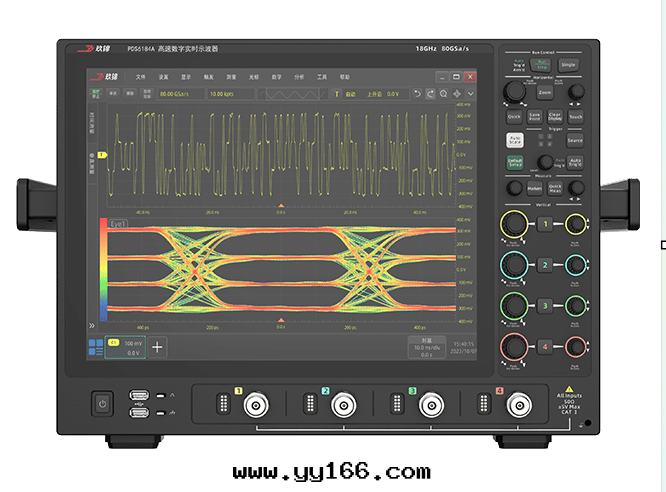Click the large horizontal scale knob

coord(514,92)
